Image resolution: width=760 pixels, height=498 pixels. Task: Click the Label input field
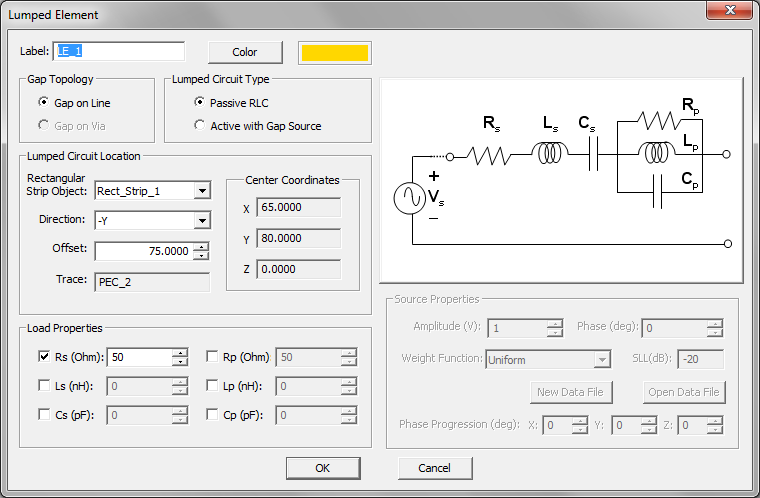(119, 51)
